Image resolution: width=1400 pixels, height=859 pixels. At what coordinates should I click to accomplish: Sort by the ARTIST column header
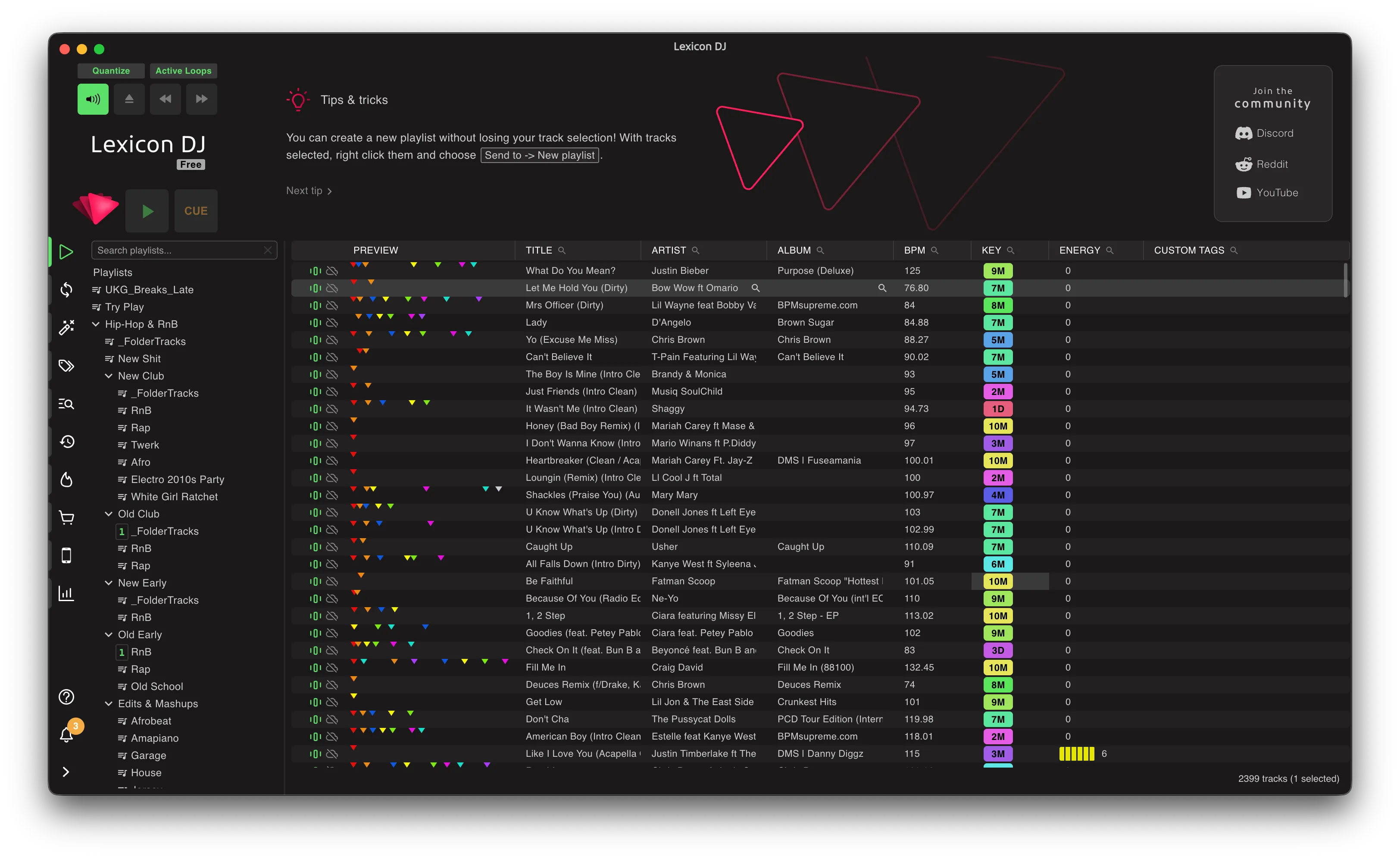point(669,250)
